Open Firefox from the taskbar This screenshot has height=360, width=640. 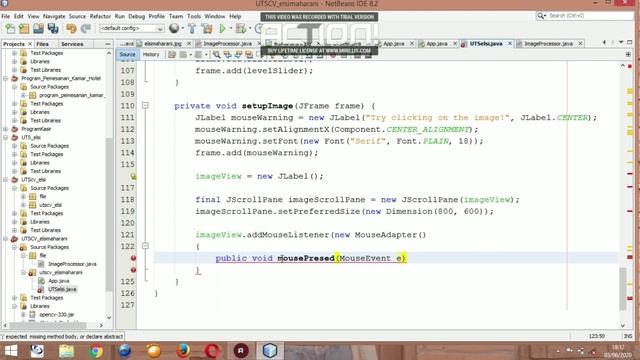coord(183,351)
